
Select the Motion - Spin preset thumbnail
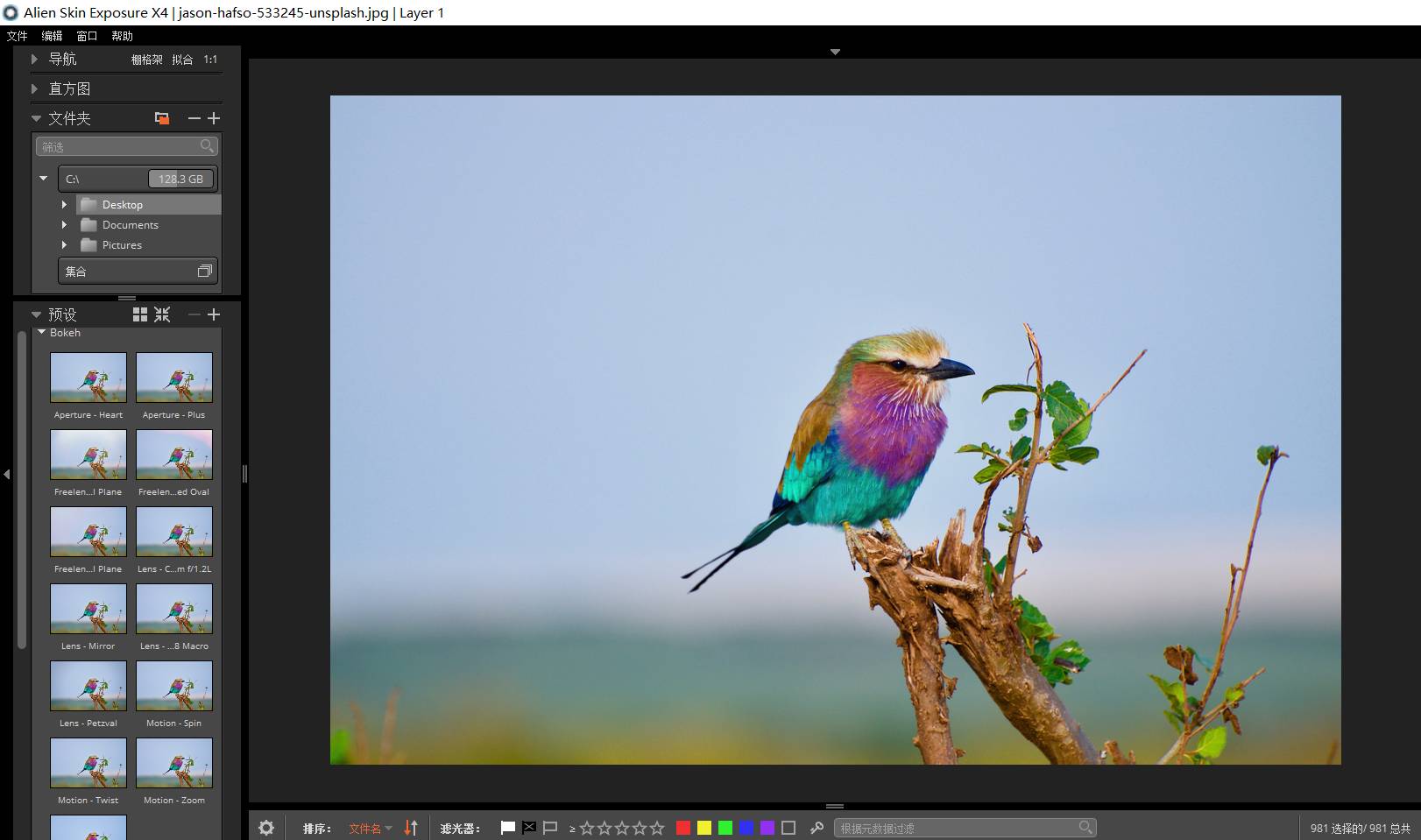[173, 686]
